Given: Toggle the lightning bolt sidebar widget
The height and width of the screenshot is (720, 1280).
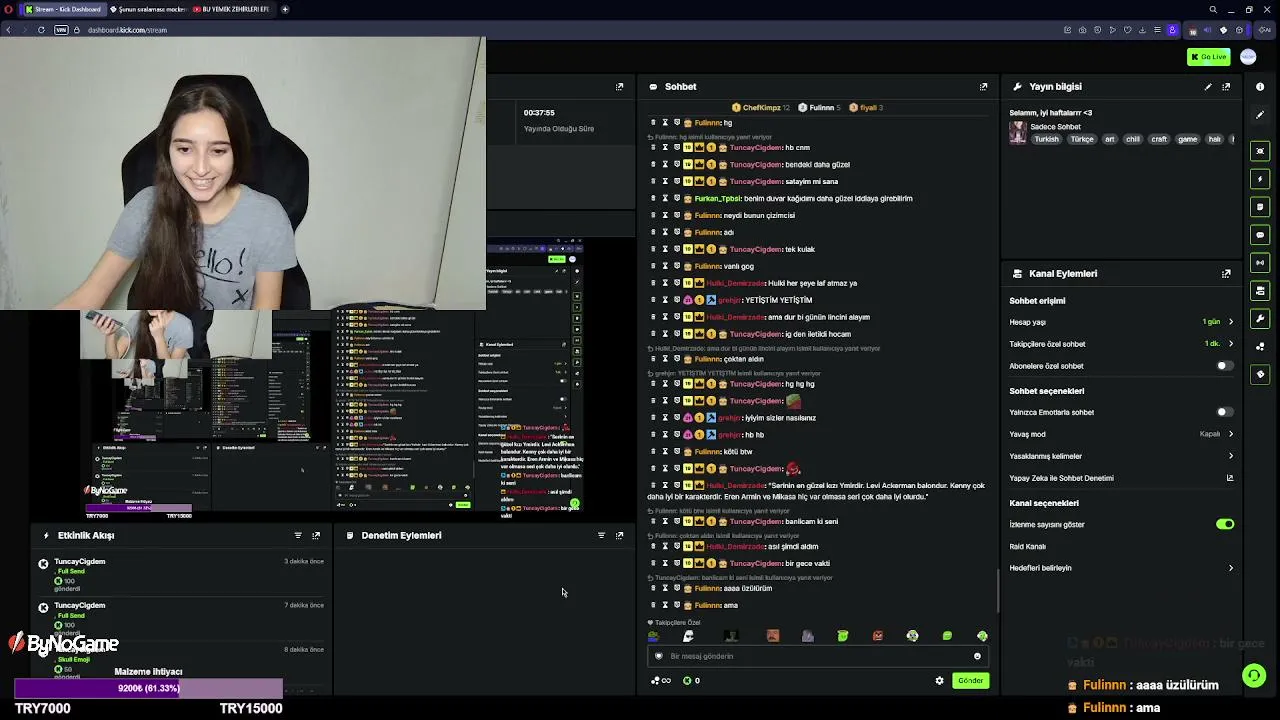Looking at the screenshot, I should [1260, 179].
